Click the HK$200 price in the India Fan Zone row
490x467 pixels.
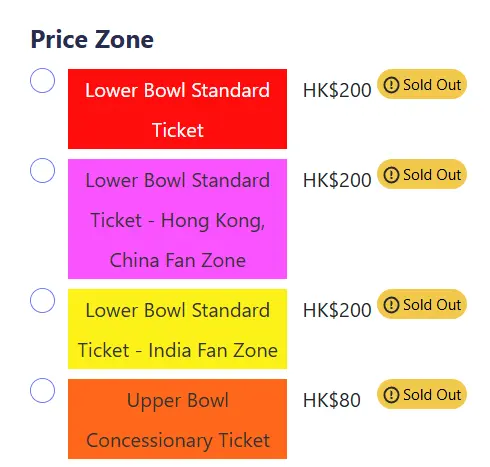click(337, 310)
